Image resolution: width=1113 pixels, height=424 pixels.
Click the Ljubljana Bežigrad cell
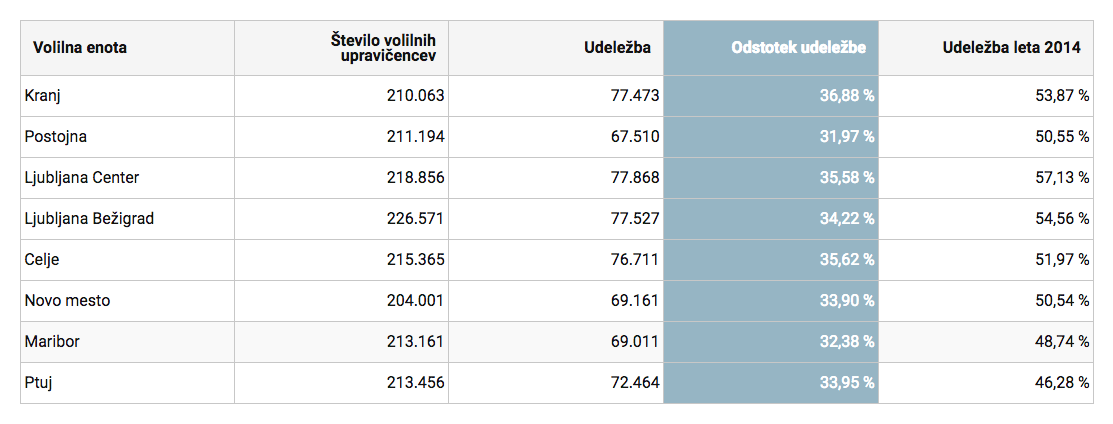click(x=89, y=219)
